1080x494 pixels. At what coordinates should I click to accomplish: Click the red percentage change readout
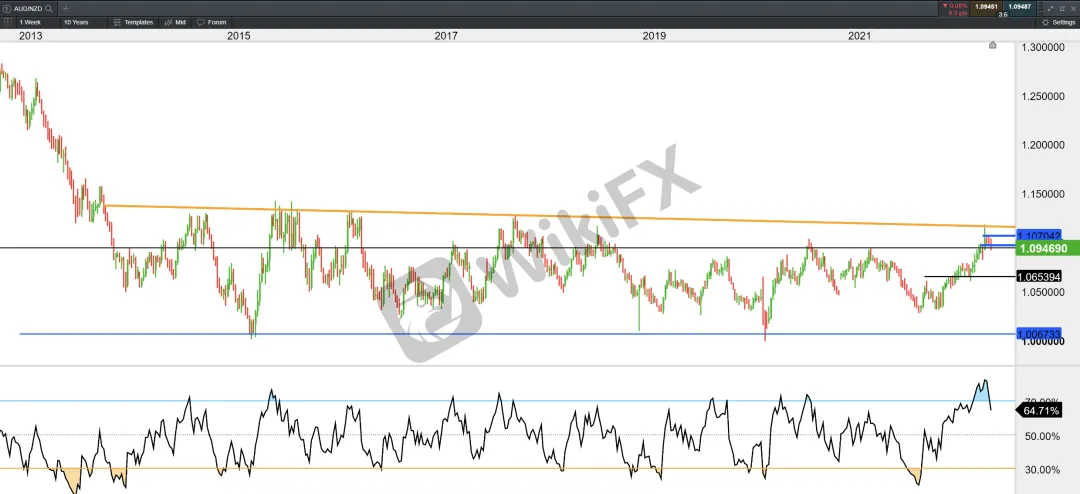tap(955, 6)
